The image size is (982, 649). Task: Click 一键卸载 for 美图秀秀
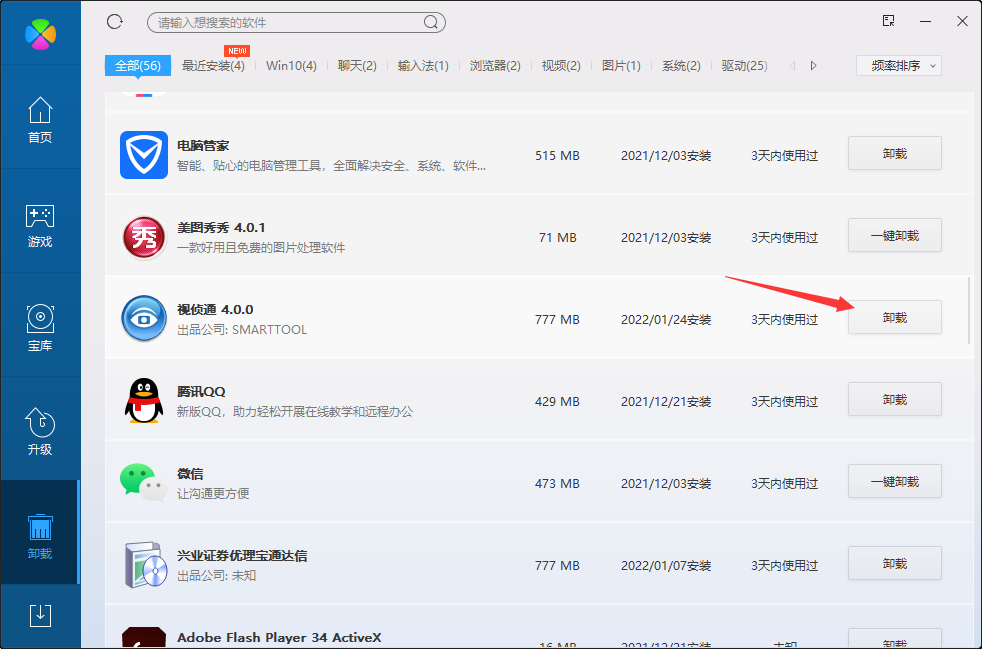click(895, 236)
